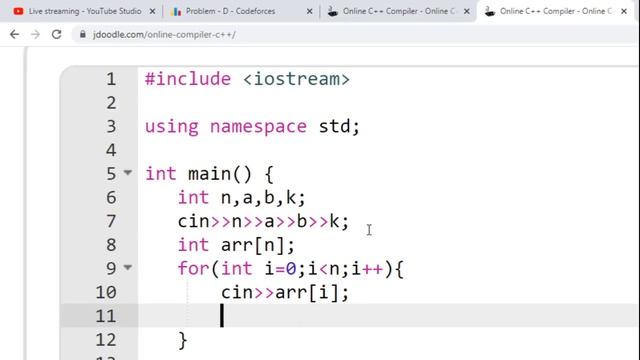Click the site security lock icon

point(83,35)
